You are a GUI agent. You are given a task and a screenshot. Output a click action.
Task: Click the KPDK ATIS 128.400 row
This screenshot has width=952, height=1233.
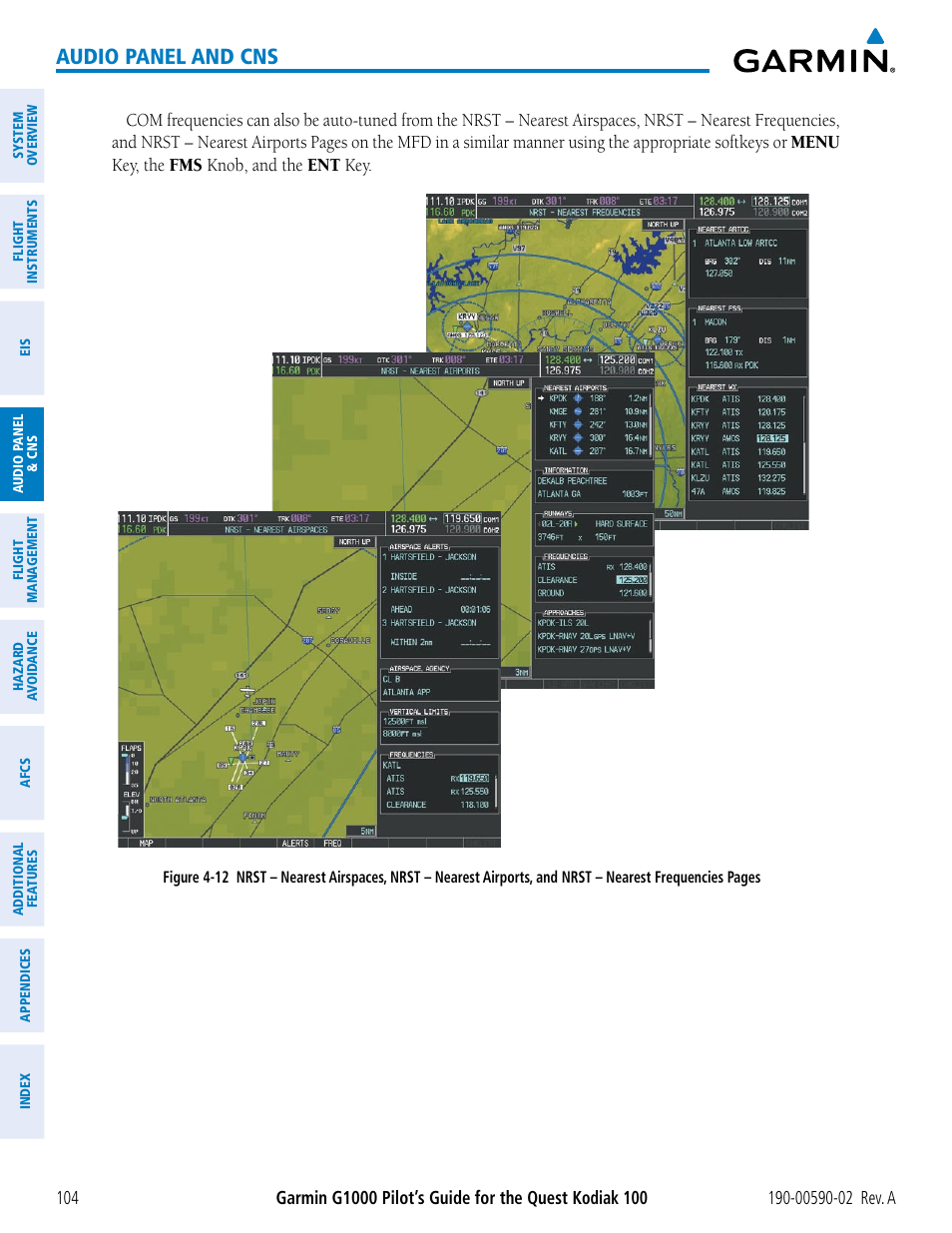pyautogui.click(x=738, y=398)
